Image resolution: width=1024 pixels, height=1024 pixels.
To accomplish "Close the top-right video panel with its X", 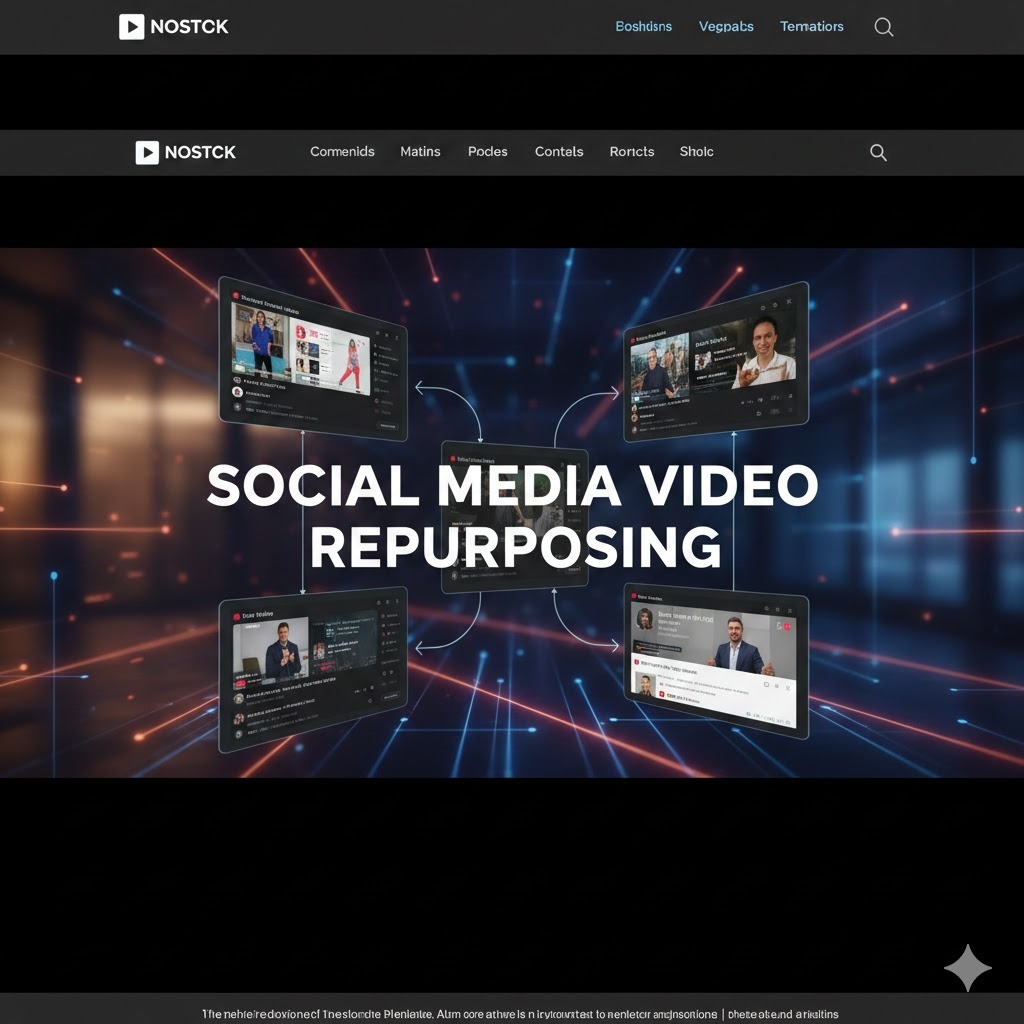I will 789,301.
